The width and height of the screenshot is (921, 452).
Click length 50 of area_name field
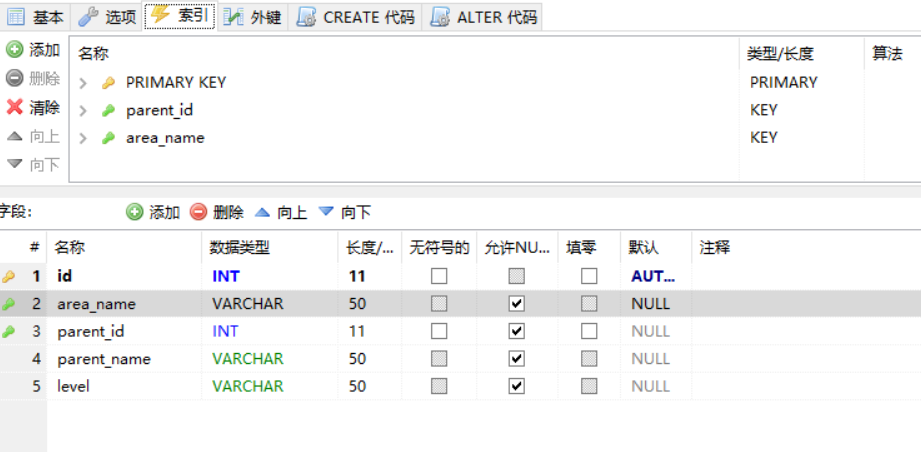[x=357, y=303]
